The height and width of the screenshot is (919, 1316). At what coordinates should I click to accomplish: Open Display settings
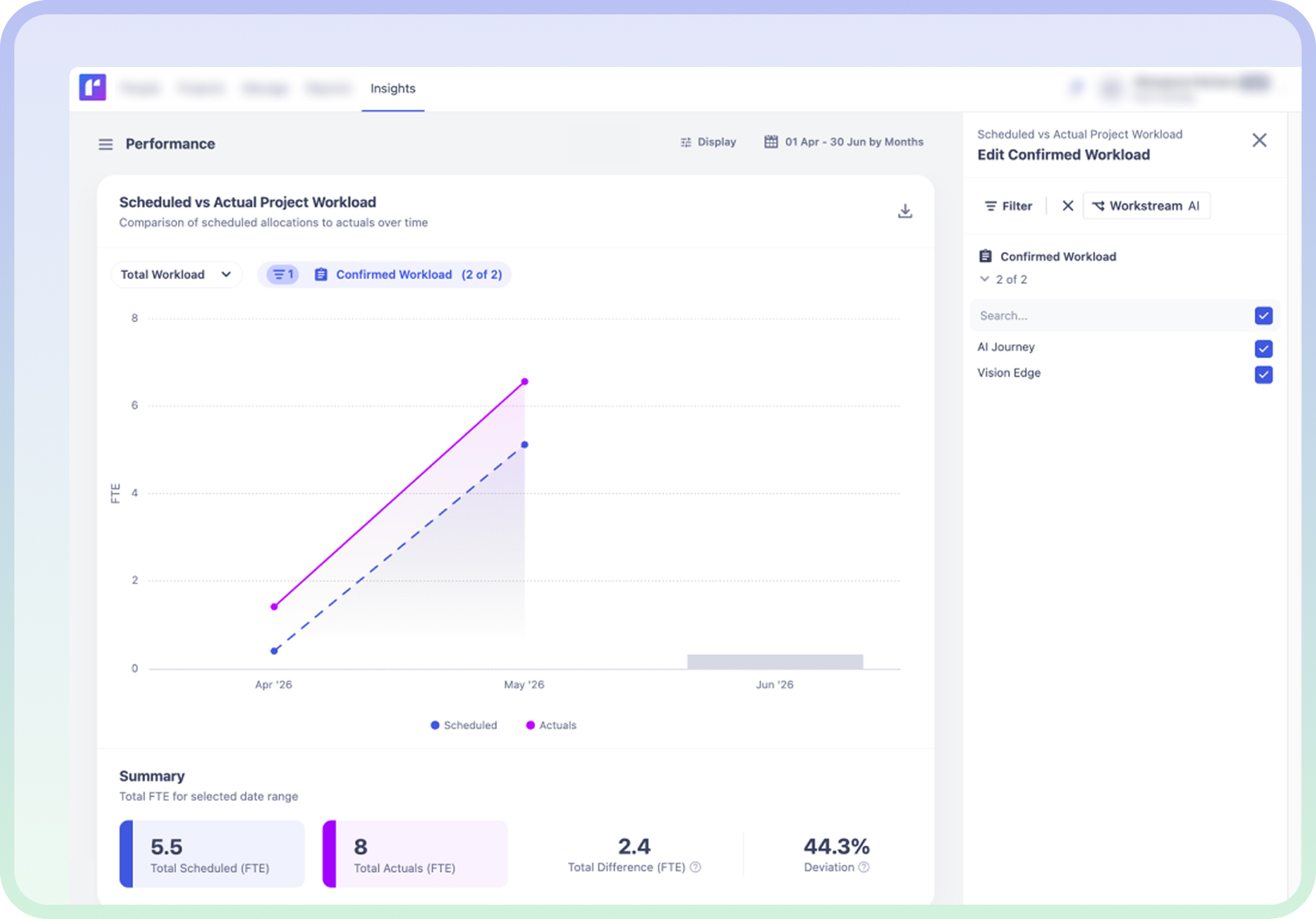point(708,142)
